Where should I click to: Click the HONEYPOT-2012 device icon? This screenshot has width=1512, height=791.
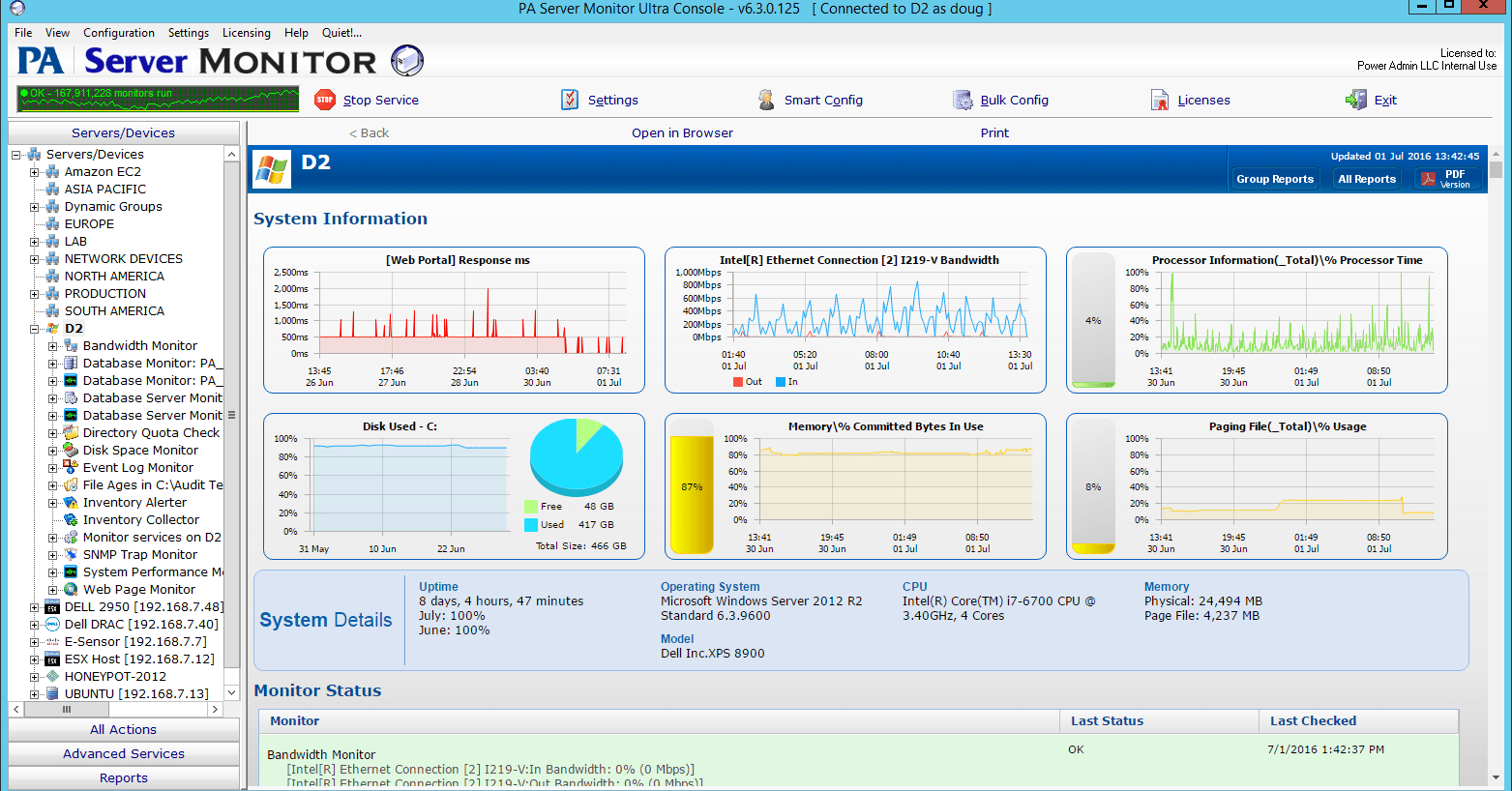(52, 676)
